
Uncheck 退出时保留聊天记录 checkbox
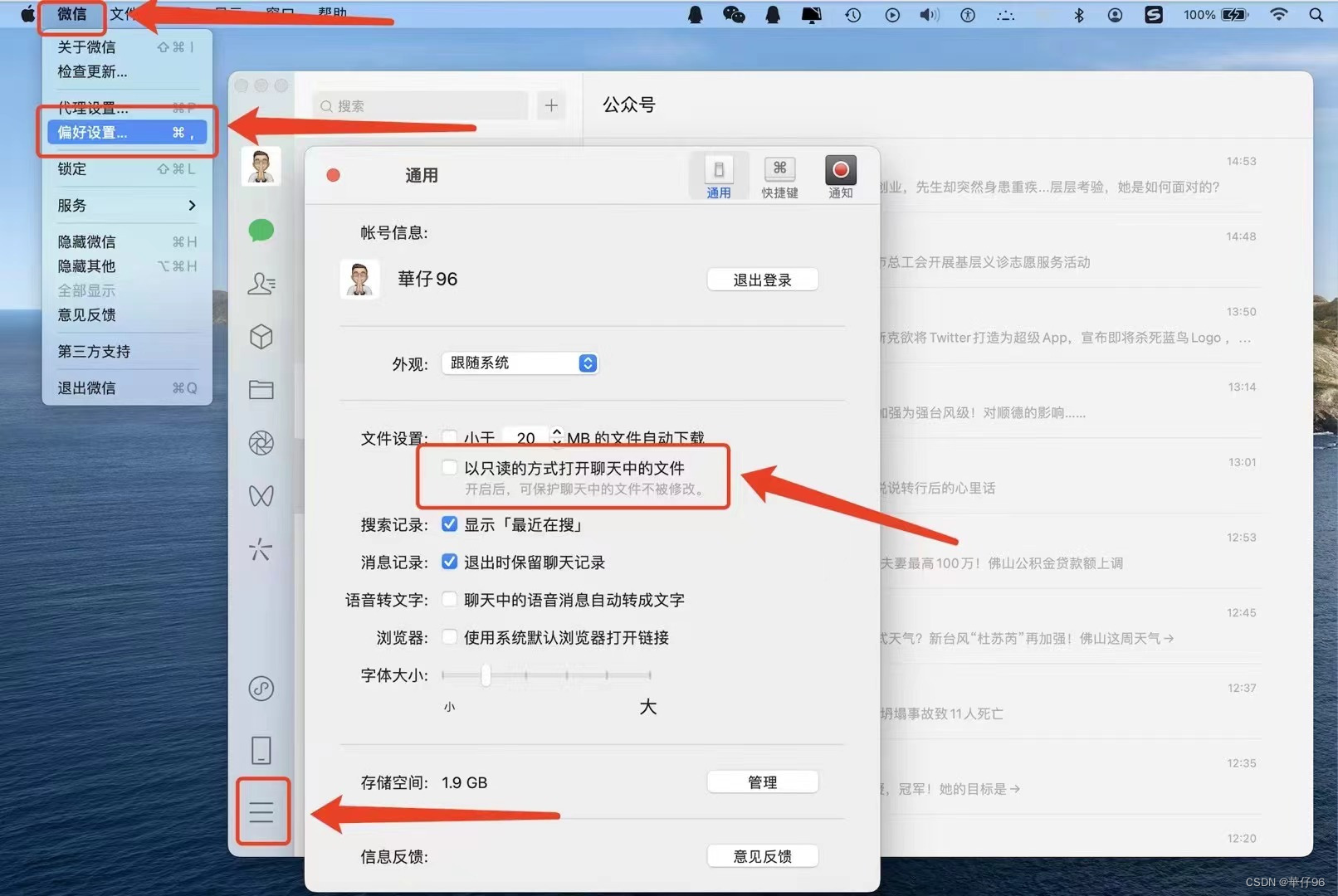tap(449, 562)
